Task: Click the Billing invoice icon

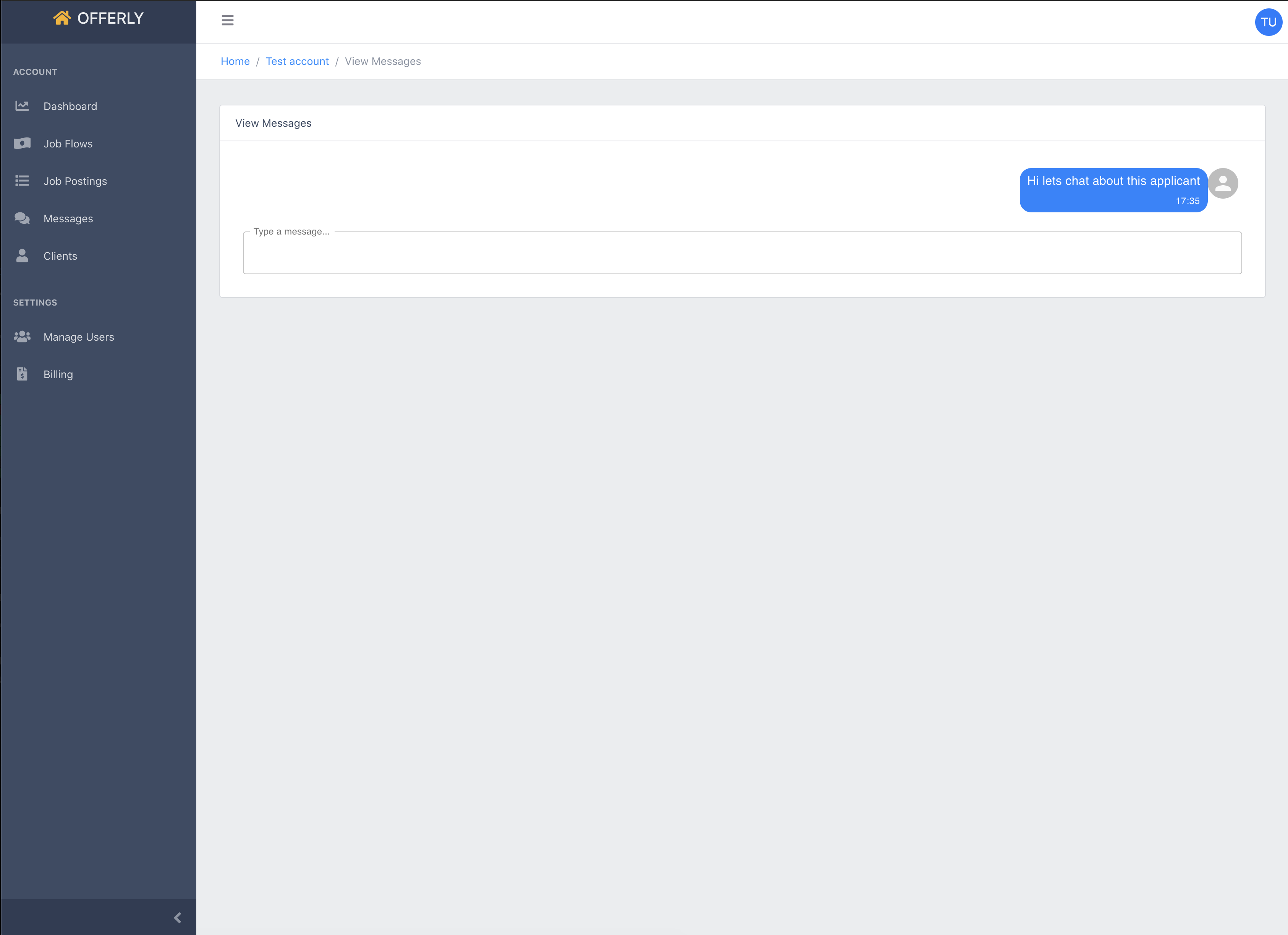Action: [22, 374]
